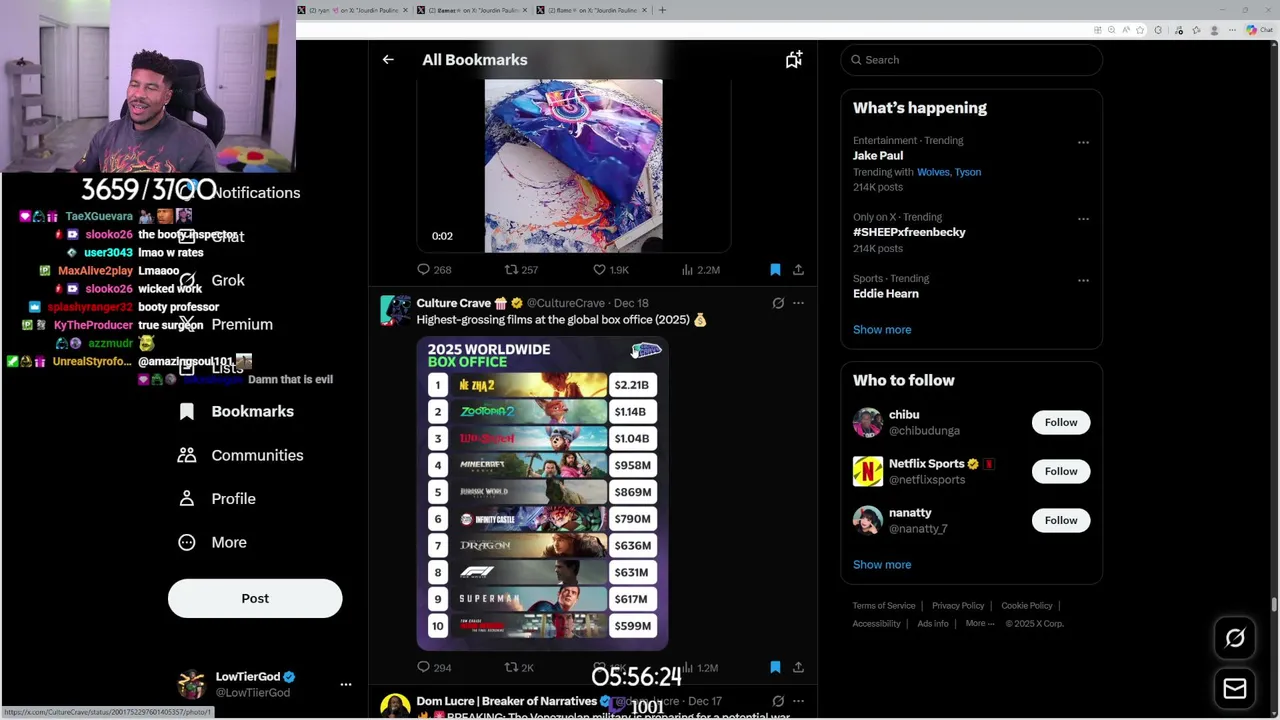The width and height of the screenshot is (1280, 720).
Task: View analytics for the 2.2M views post
Action: tap(700, 270)
